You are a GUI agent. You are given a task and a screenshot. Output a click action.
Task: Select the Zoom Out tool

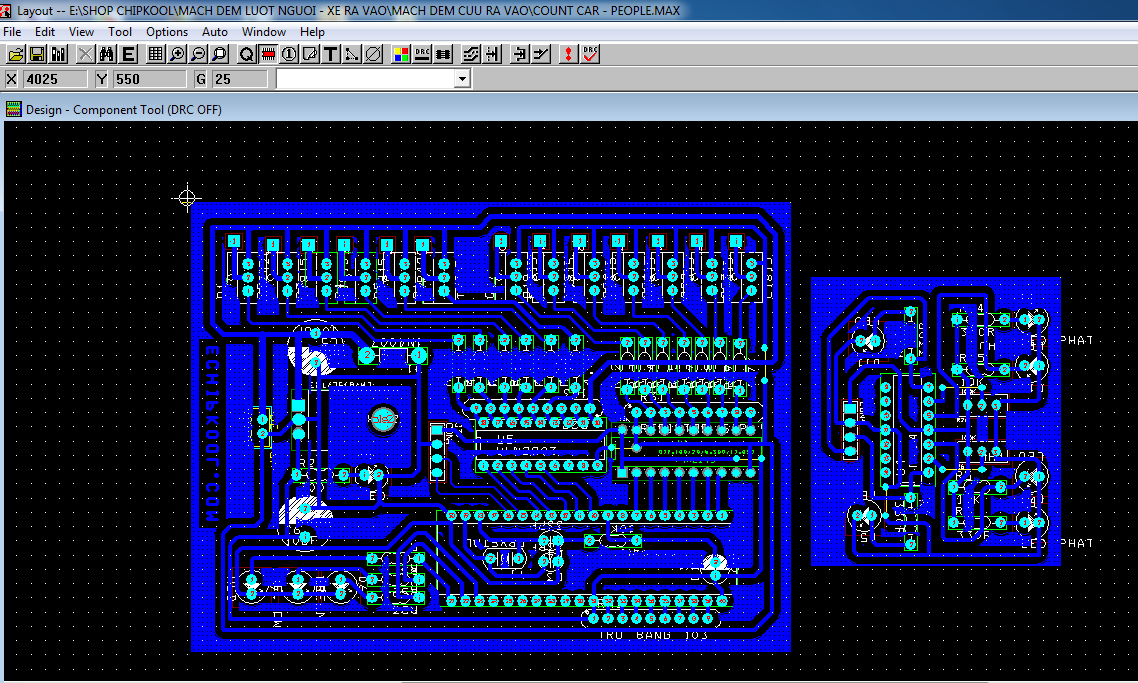(200, 54)
